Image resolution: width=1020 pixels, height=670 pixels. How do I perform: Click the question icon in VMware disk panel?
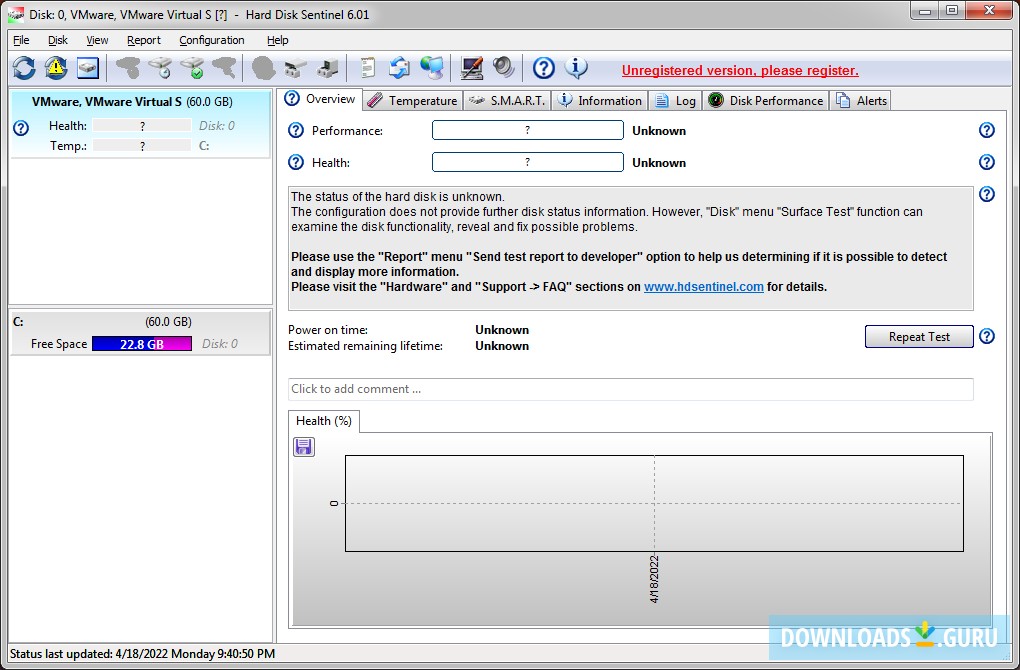coord(21,127)
